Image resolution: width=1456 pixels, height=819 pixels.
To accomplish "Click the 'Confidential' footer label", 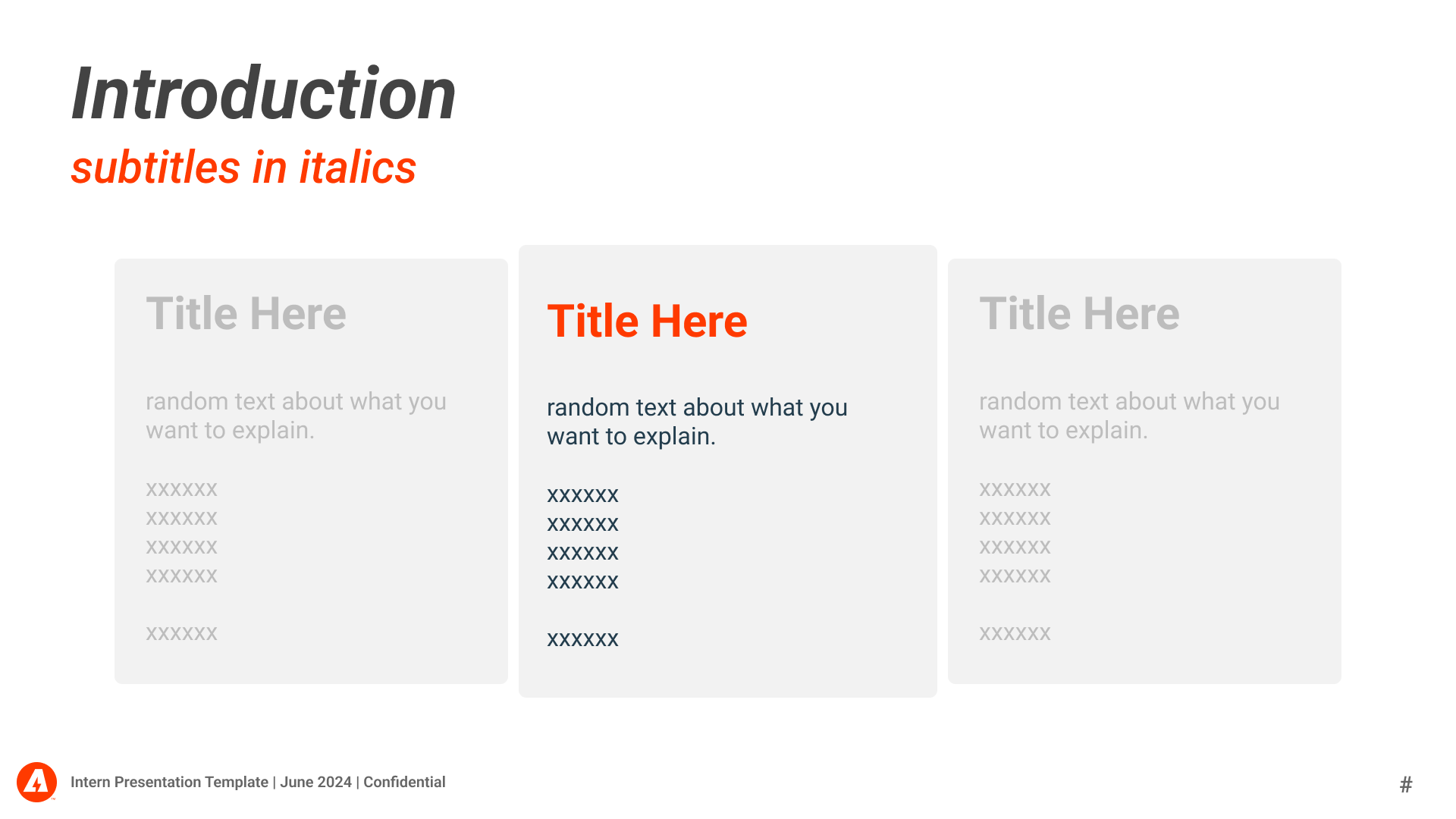I will [404, 782].
